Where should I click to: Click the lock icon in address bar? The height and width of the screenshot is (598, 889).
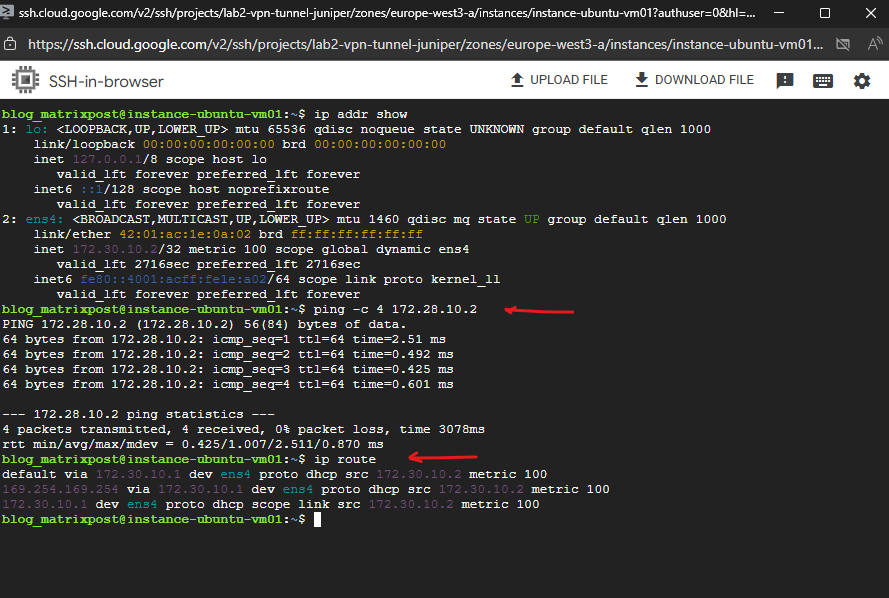pyautogui.click(x=11, y=45)
